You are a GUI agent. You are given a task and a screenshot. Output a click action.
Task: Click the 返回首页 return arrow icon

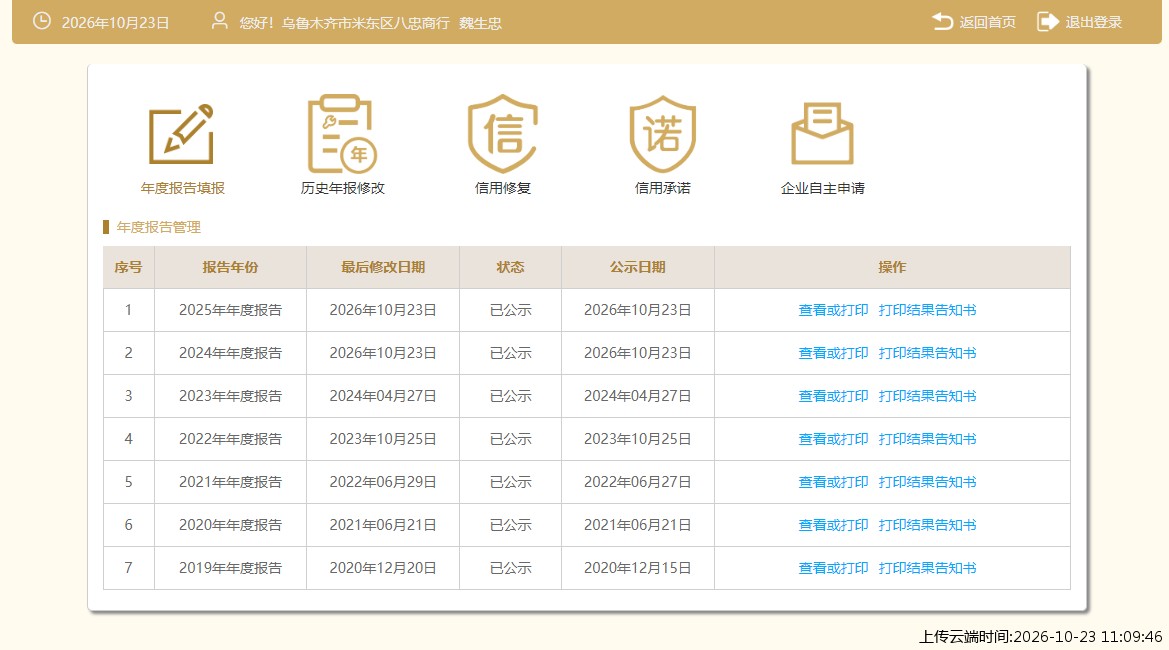point(942,22)
